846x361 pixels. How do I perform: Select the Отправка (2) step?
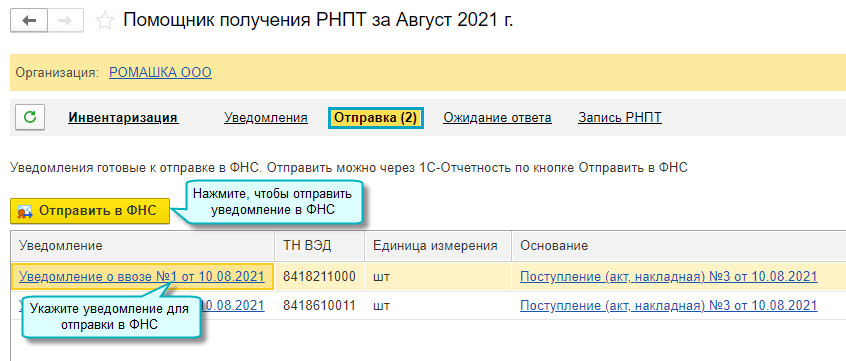click(376, 118)
